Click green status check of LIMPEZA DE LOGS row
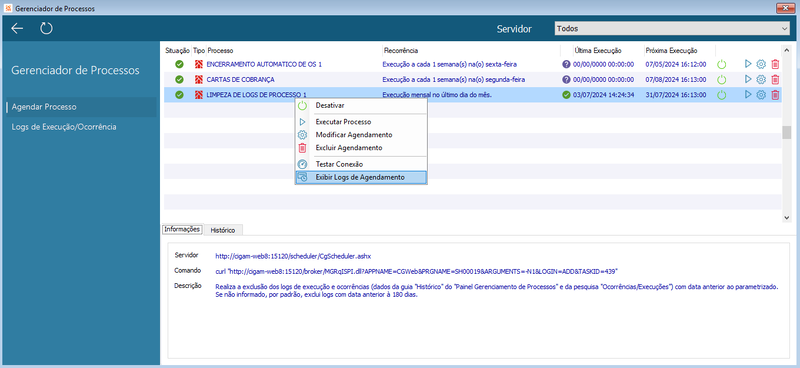This screenshot has width=800, height=368. [179, 94]
